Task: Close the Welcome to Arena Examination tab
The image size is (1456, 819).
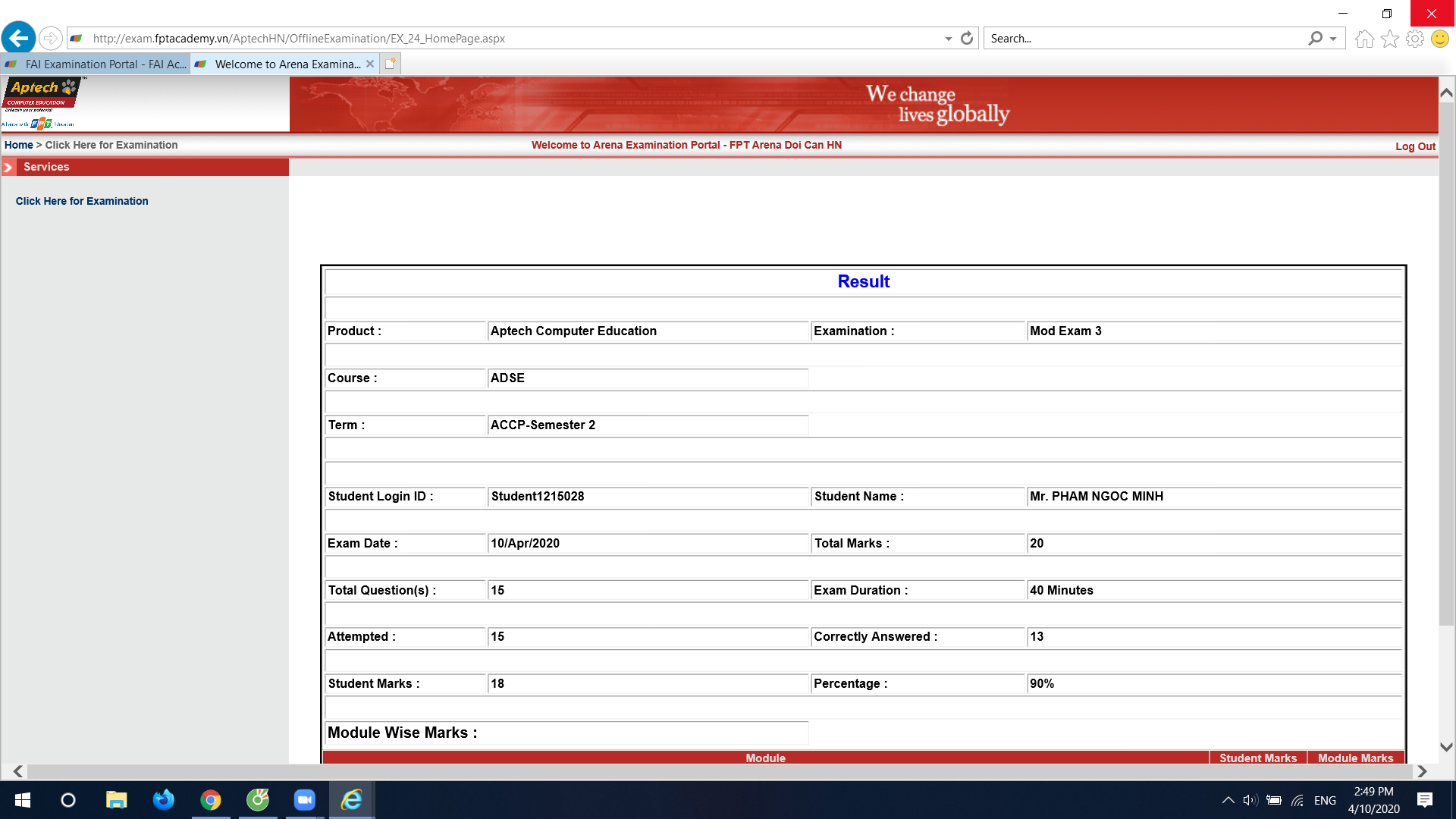Action: (x=370, y=64)
